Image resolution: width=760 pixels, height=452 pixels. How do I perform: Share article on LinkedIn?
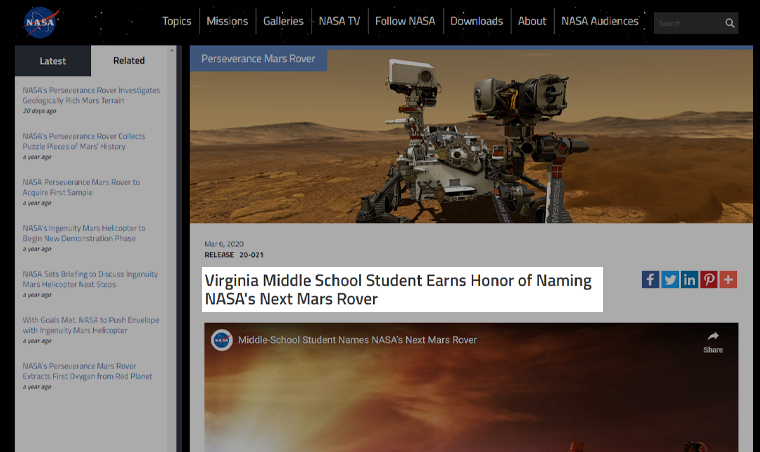(689, 280)
